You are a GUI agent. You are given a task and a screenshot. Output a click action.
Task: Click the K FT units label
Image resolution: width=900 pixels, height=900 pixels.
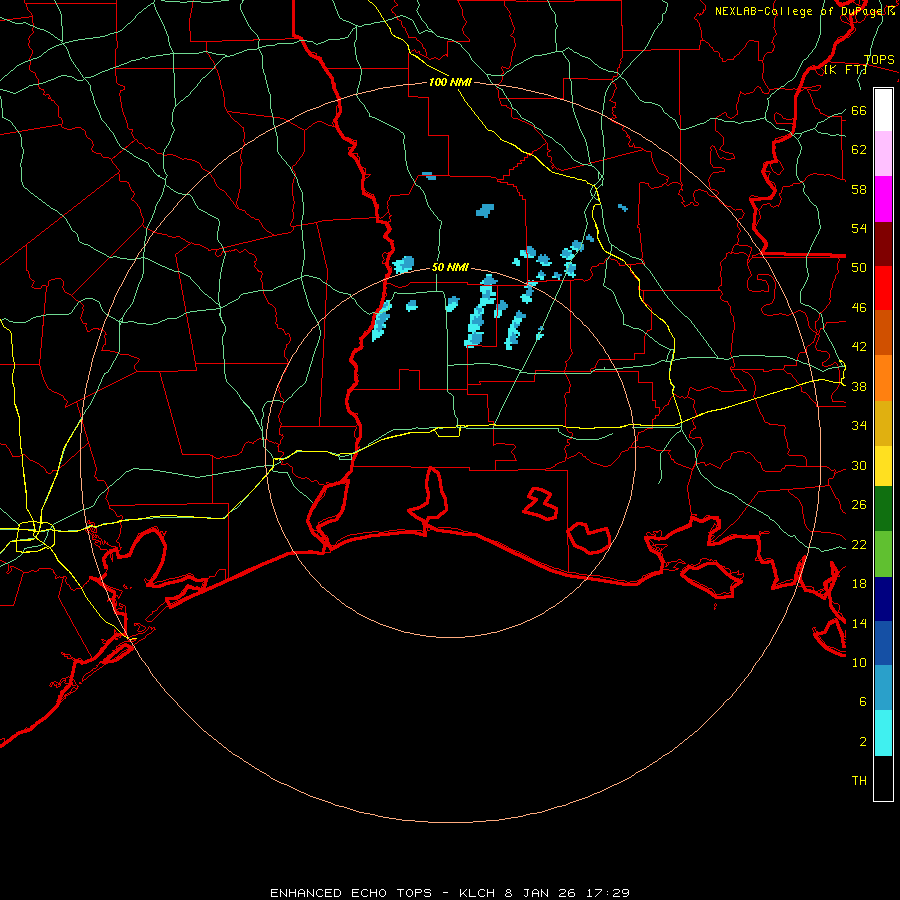coord(845,70)
